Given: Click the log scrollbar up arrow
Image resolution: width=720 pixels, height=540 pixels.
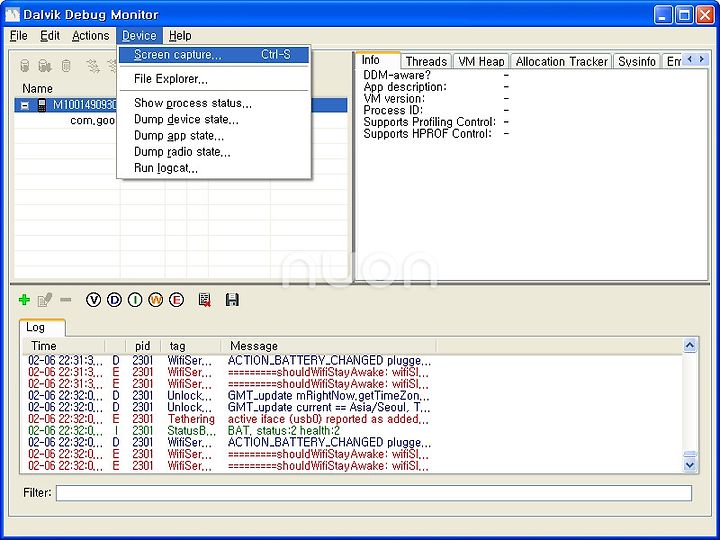Looking at the screenshot, I should 690,345.
